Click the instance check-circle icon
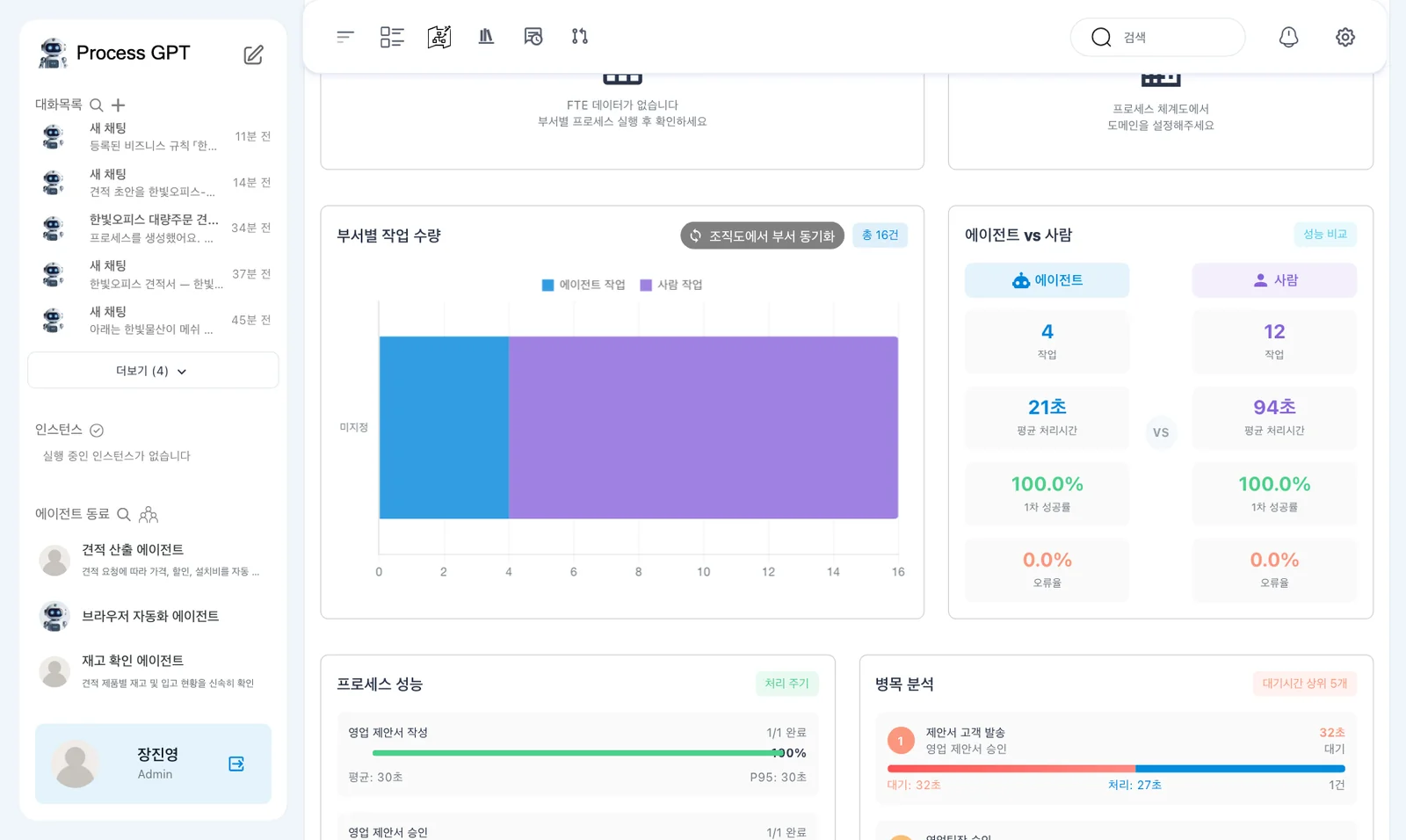1406x840 pixels. 97,430
